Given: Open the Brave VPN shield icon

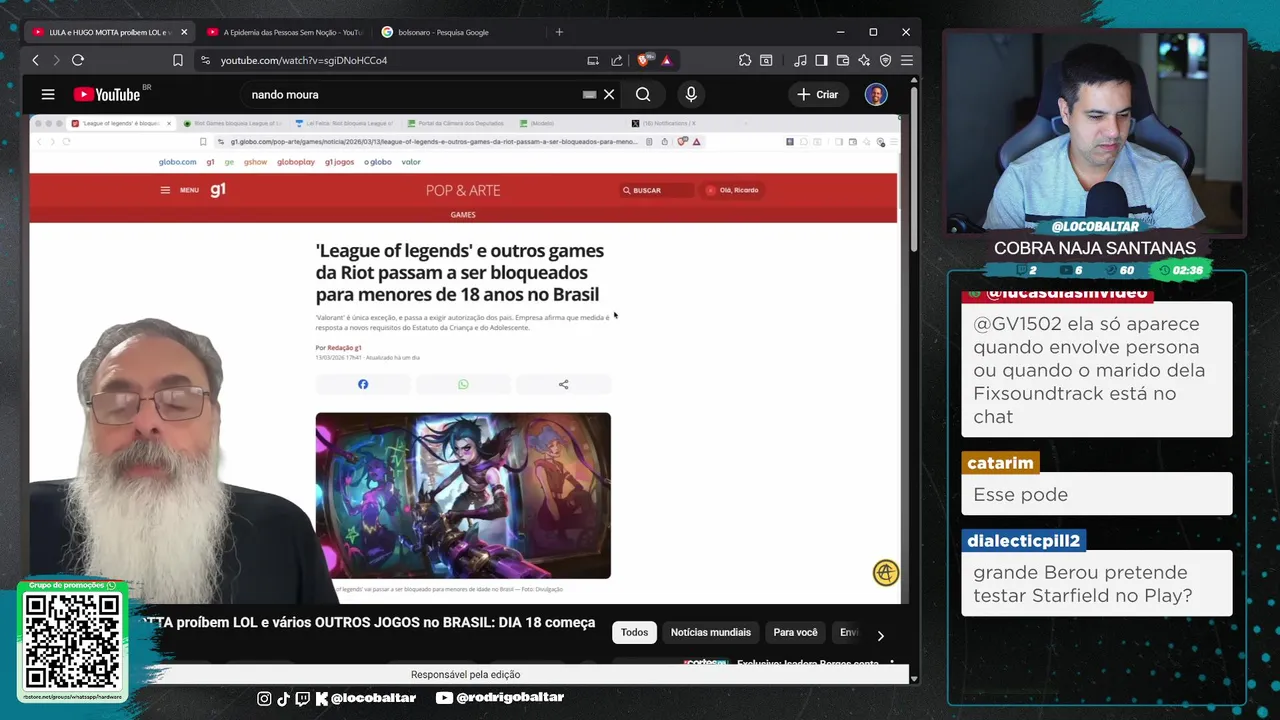Looking at the screenshot, I should tap(885, 60).
